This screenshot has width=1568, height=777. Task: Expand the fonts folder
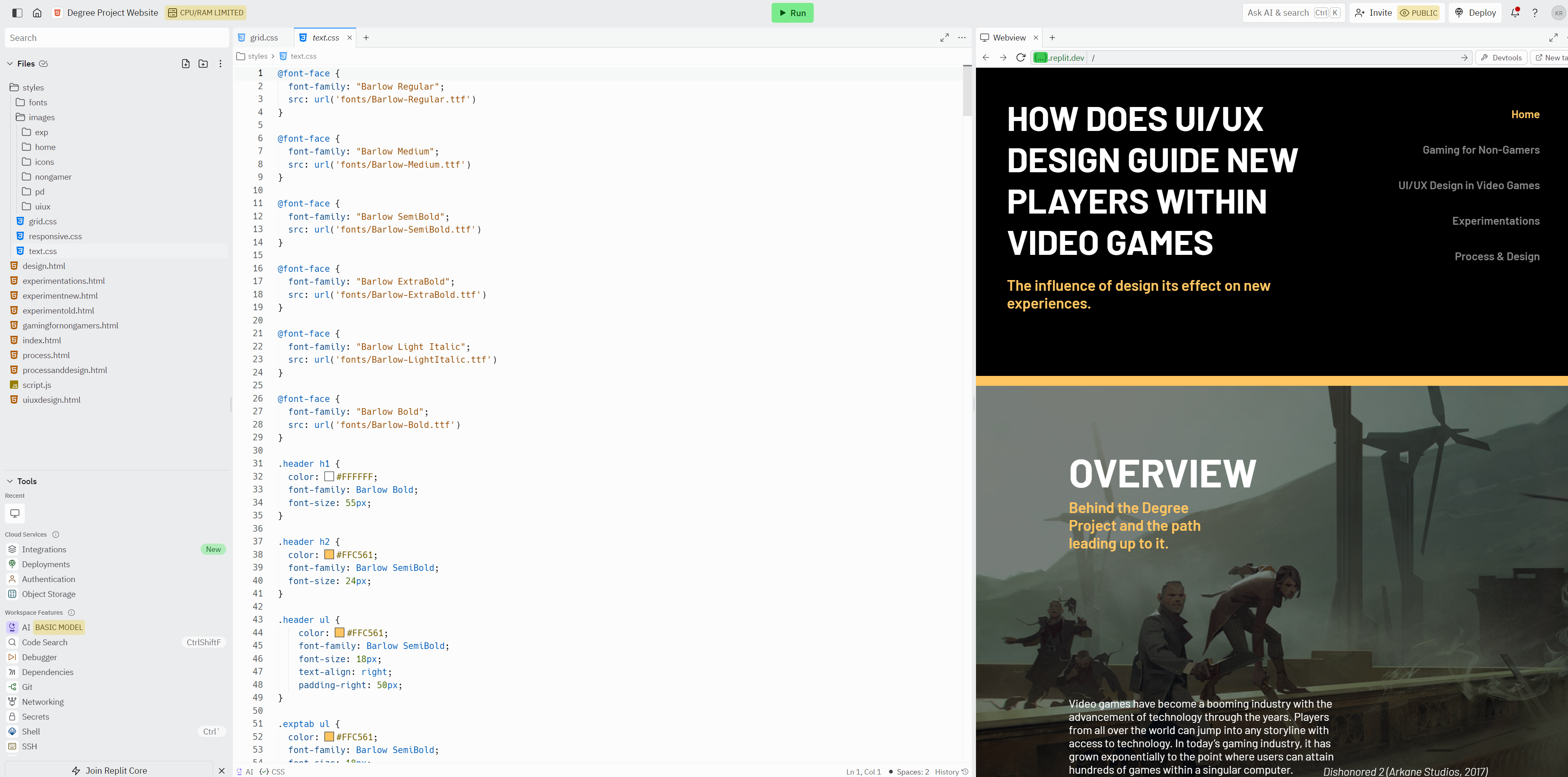click(38, 102)
